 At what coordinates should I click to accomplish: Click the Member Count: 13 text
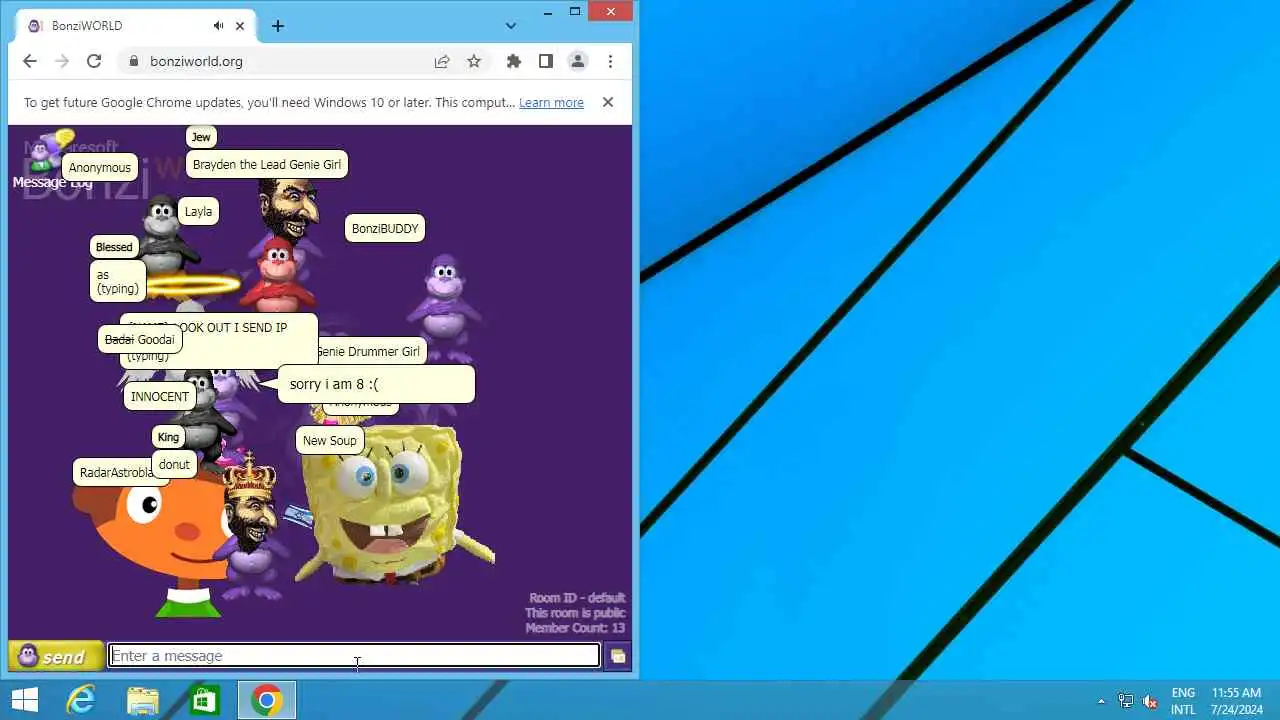[x=575, y=628]
